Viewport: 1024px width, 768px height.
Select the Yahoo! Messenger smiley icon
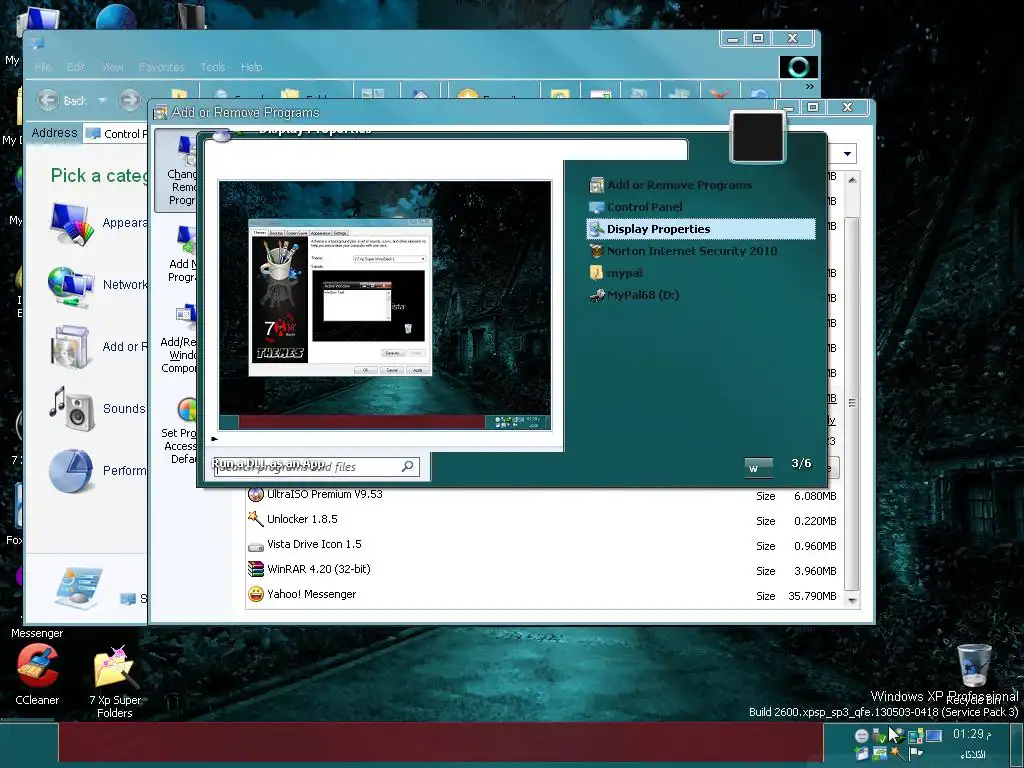pos(256,594)
